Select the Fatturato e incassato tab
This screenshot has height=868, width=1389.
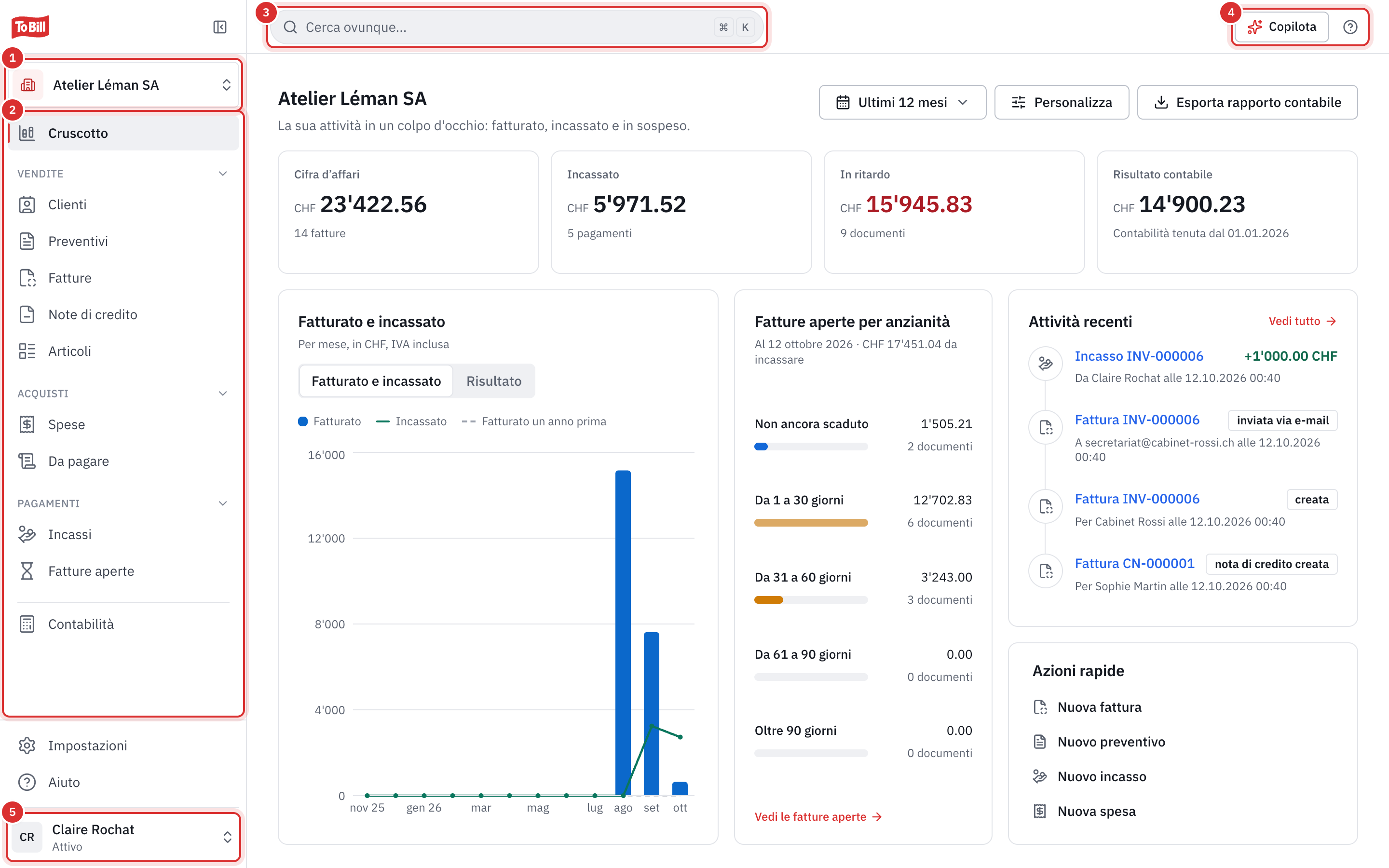click(x=376, y=381)
